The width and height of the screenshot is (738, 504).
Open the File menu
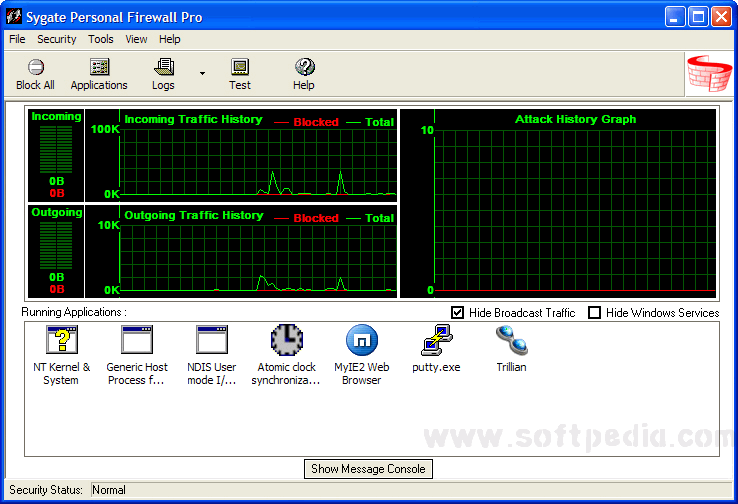pos(17,39)
